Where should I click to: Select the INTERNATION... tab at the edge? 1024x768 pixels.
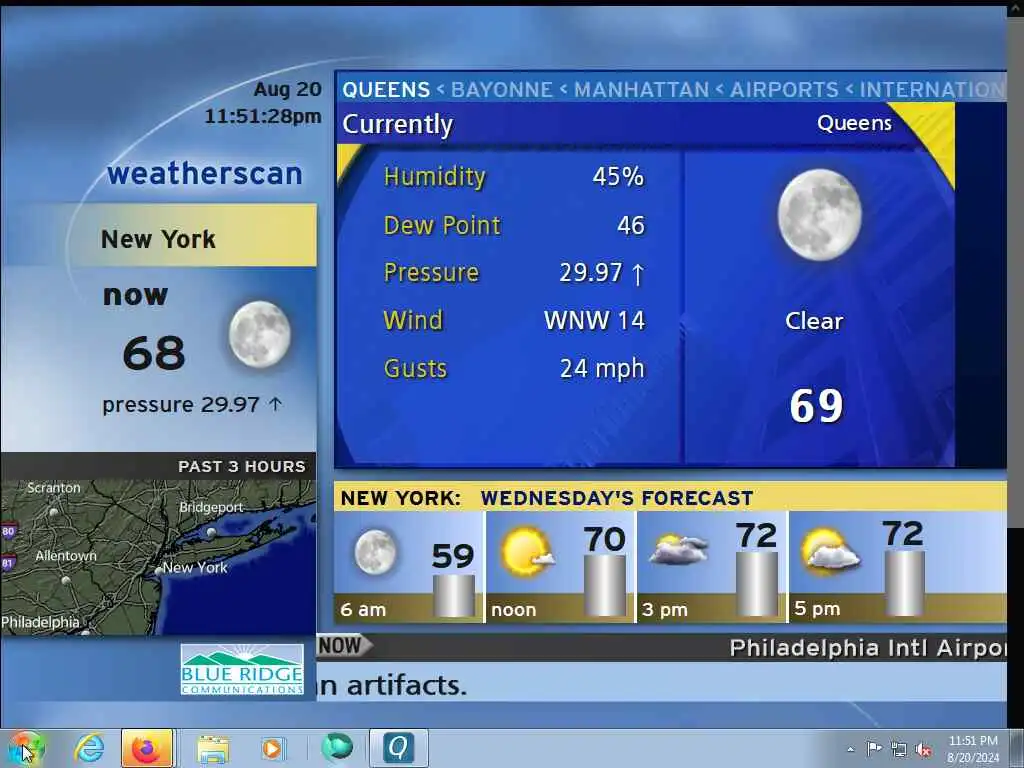(932, 89)
